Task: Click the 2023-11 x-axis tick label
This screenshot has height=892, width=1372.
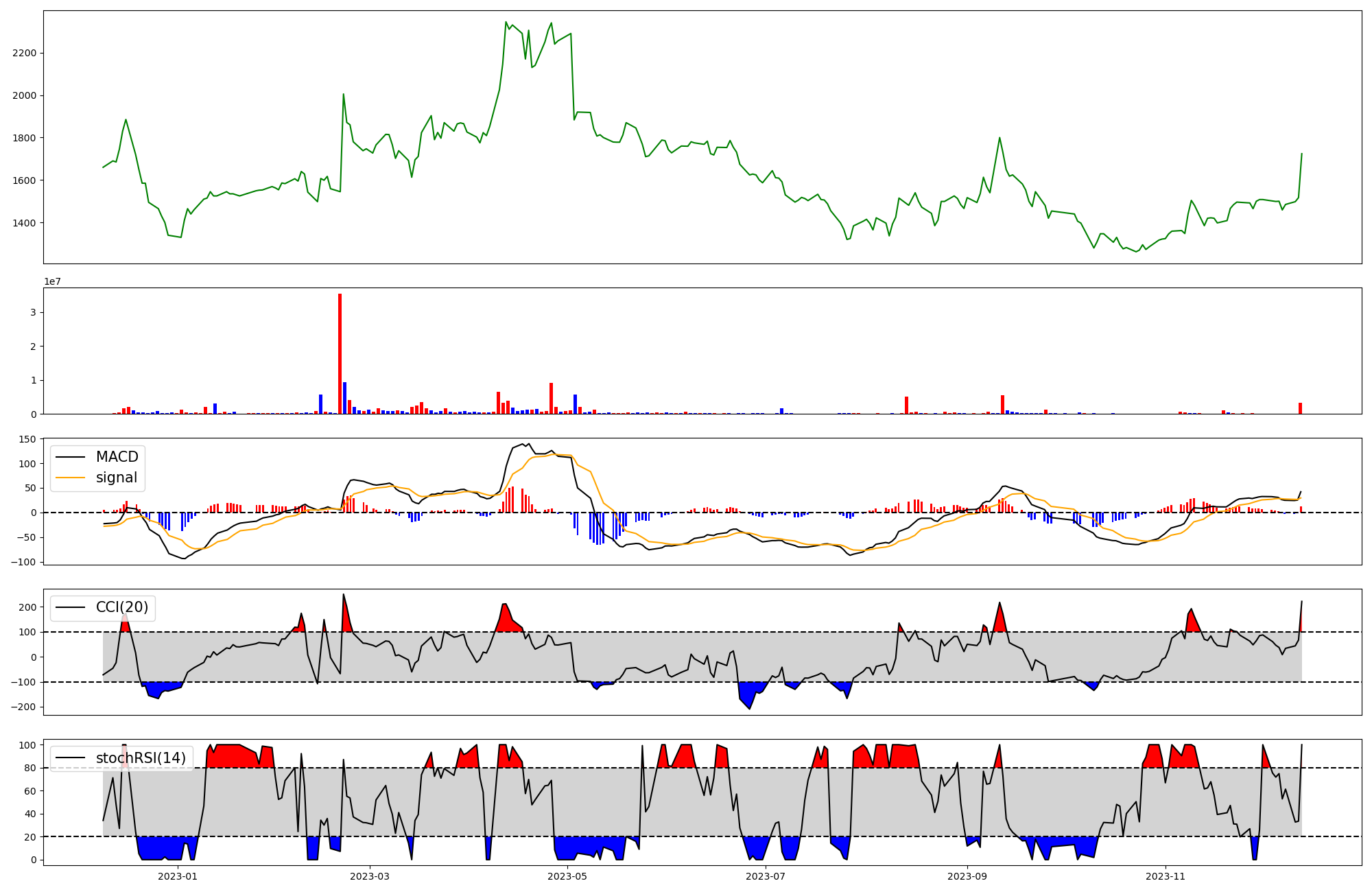Action: coord(1166,876)
